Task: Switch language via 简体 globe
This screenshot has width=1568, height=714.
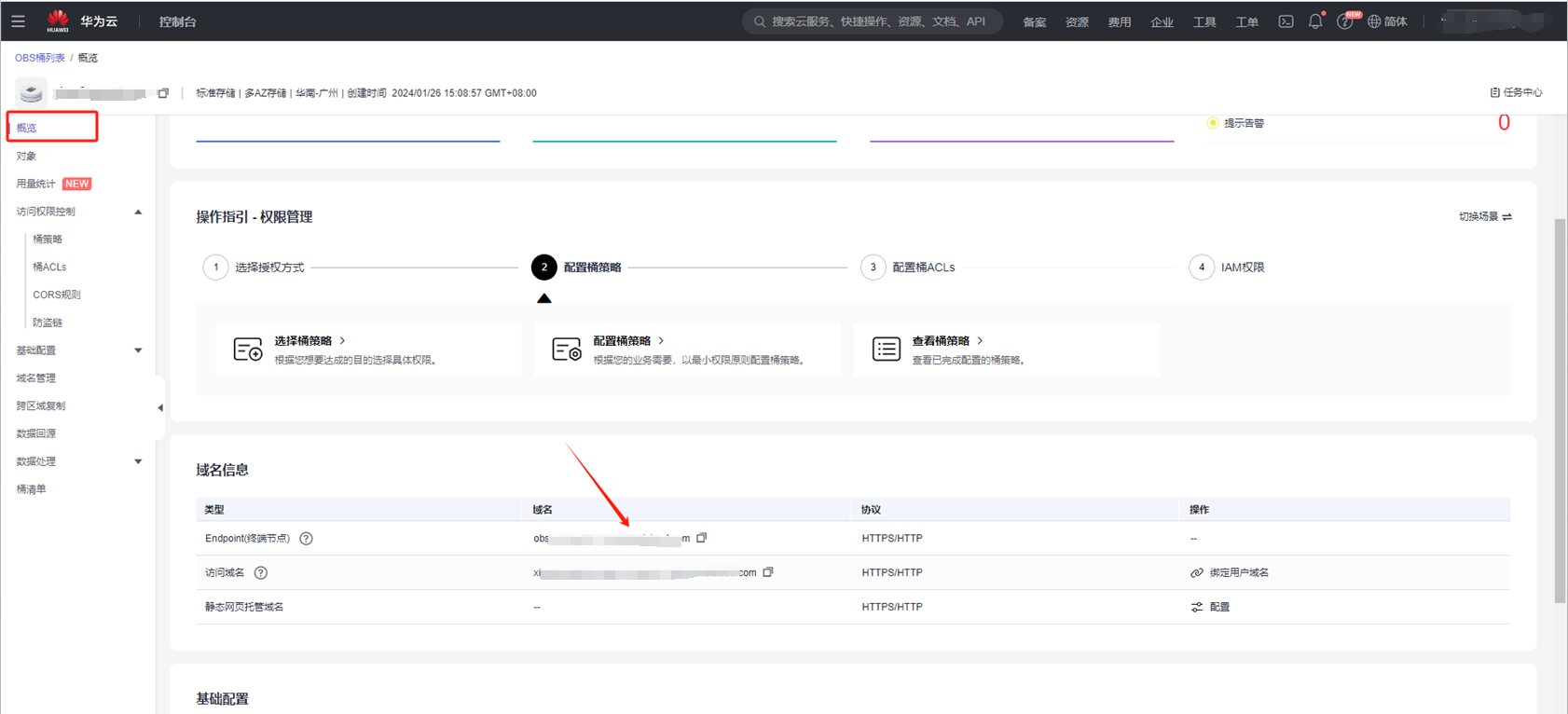Action: pos(1387,21)
